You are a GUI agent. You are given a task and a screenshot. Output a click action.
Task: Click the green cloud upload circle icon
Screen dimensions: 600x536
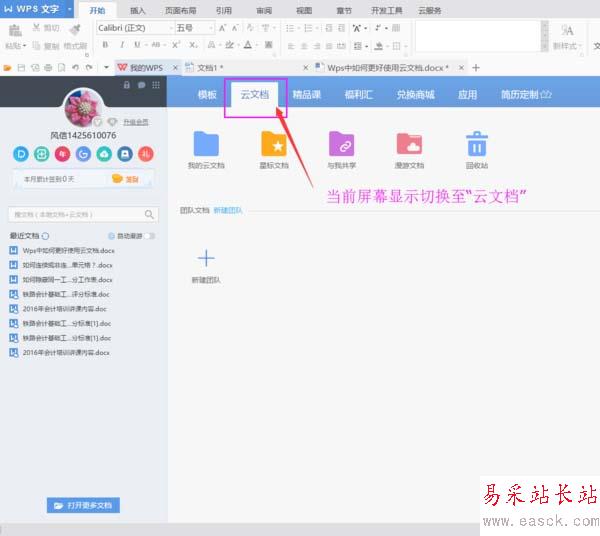coord(104,154)
